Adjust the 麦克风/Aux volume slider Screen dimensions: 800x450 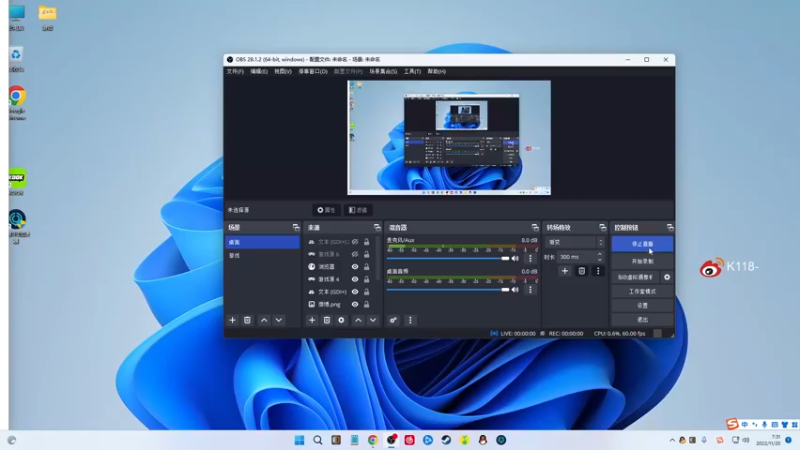click(x=448, y=258)
